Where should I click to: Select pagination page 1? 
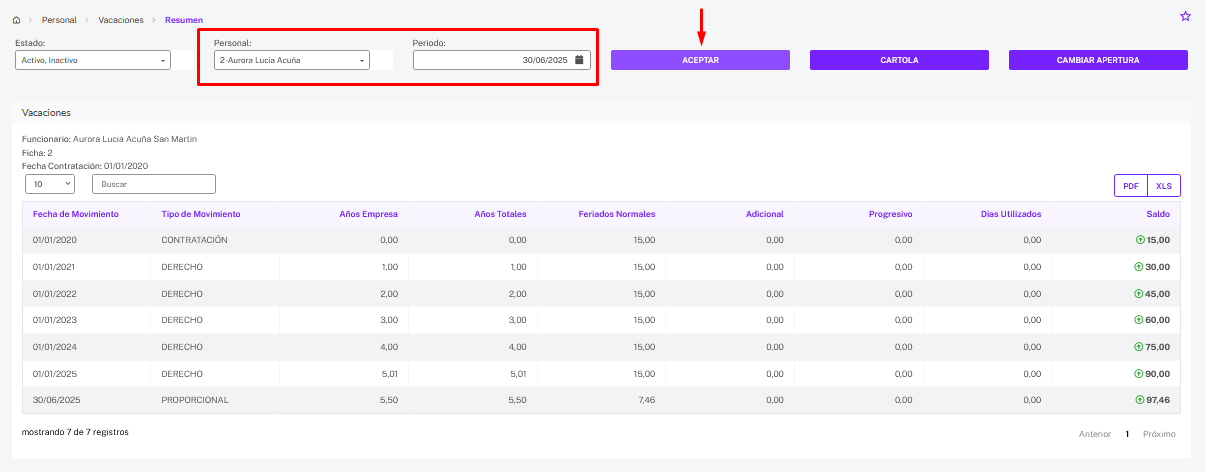click(x=1127, y=434)
